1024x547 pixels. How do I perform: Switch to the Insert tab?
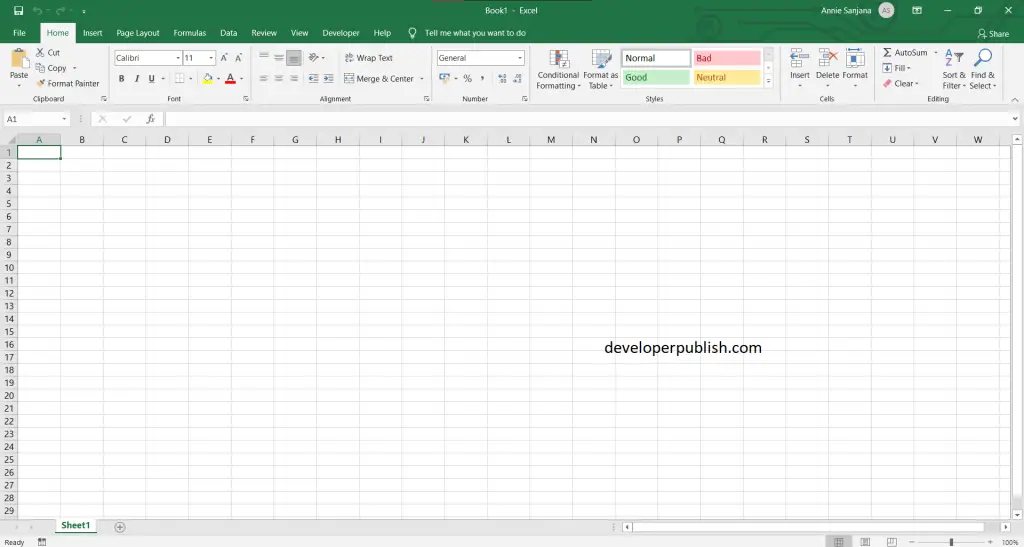point(93,33)
